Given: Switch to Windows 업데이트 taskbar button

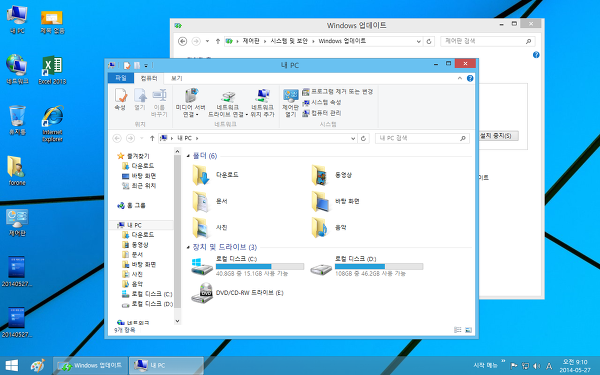Looking at the screenshot, I should [x=90, y=365].
